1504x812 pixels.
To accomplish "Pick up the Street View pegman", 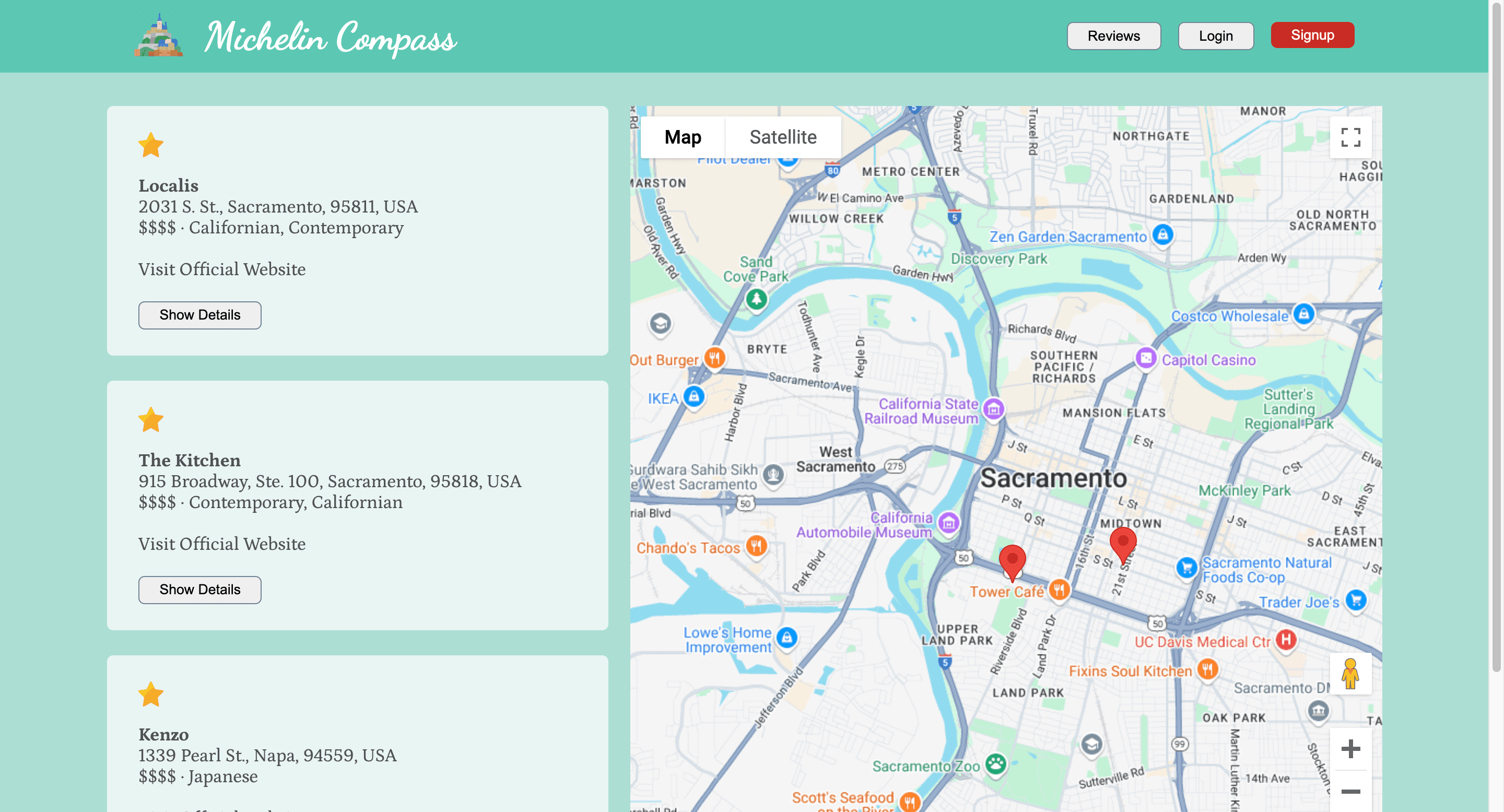I will tap(1350, 673).
